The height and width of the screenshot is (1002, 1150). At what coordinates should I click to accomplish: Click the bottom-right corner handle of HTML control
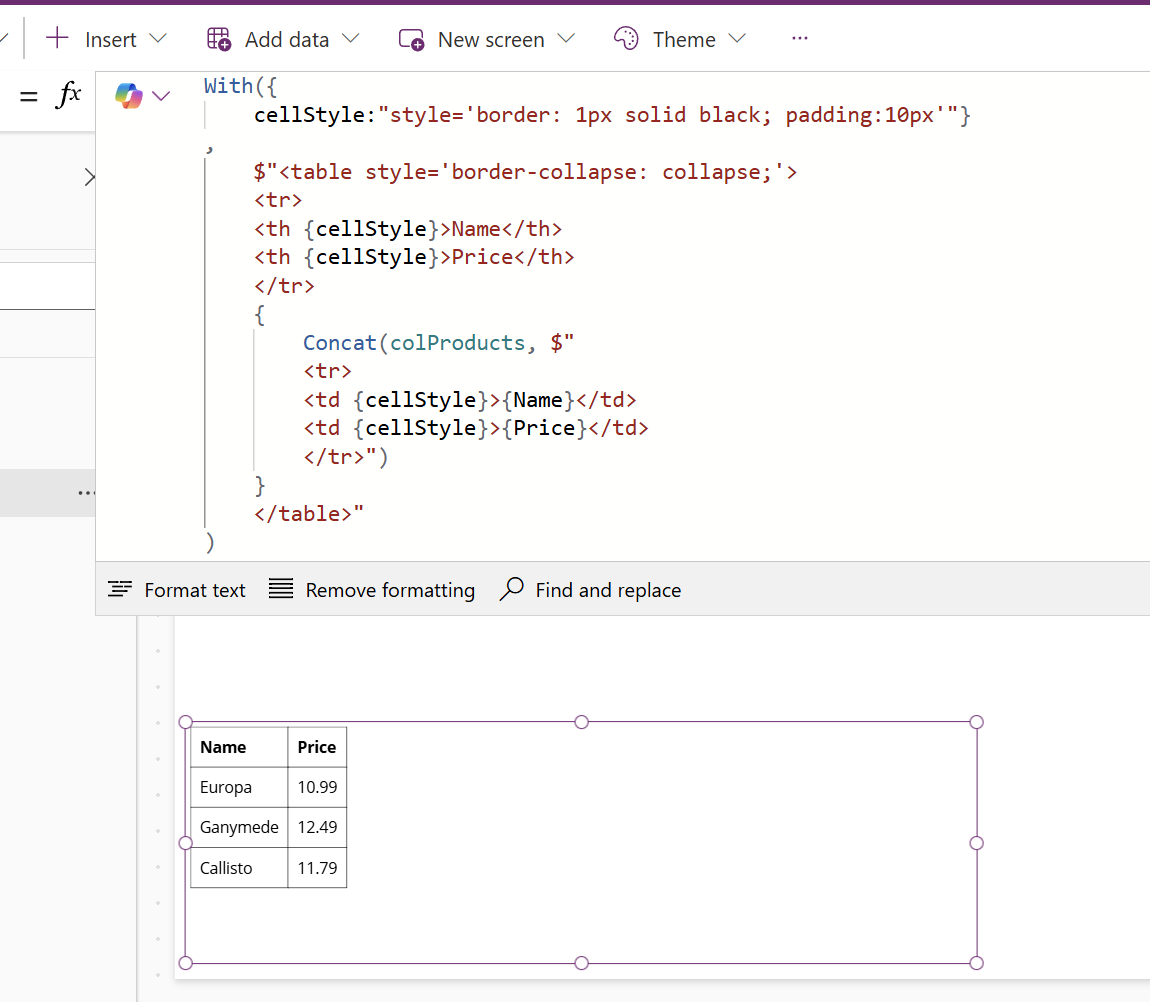pyautogui.click(x=976, y=963)
